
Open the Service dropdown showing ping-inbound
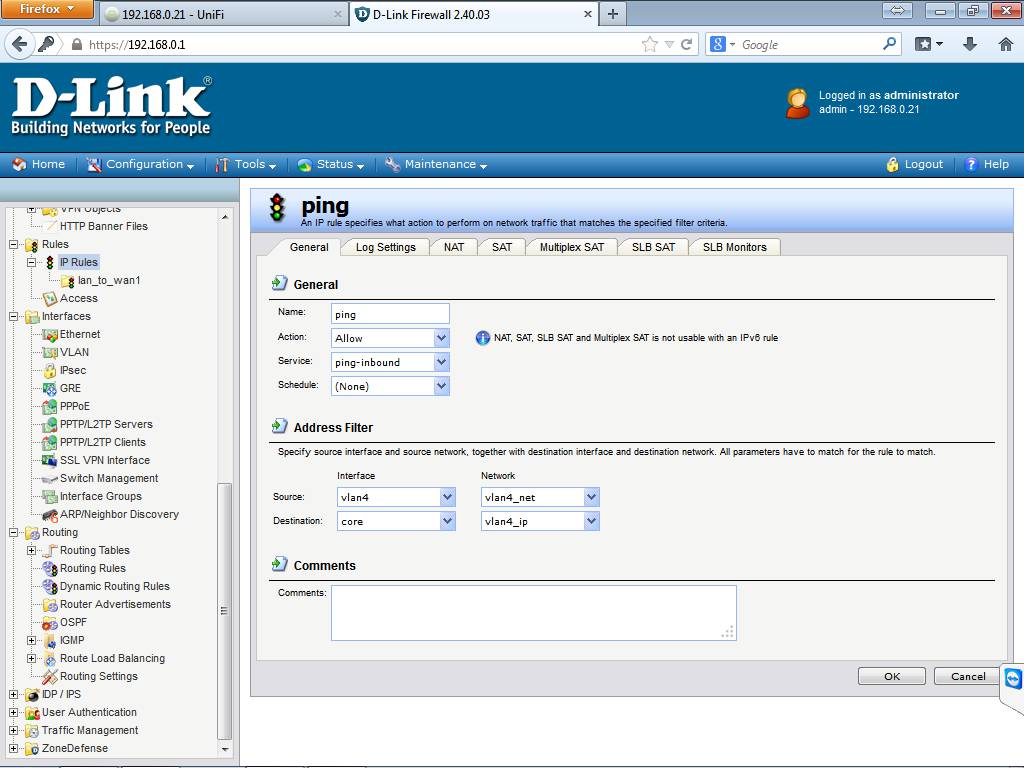tap(390, 362)
